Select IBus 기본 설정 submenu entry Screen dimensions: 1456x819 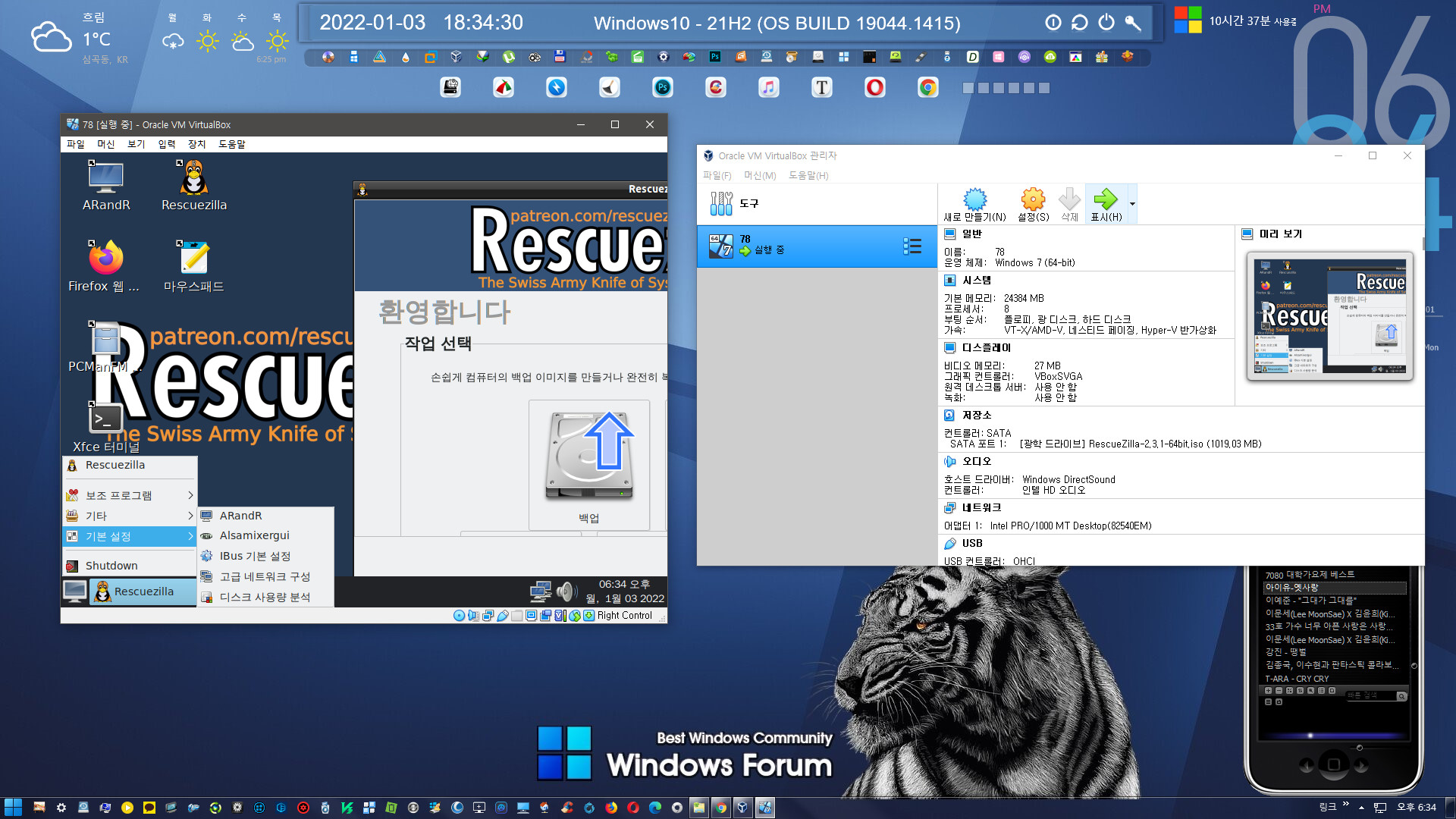[265, 556]
